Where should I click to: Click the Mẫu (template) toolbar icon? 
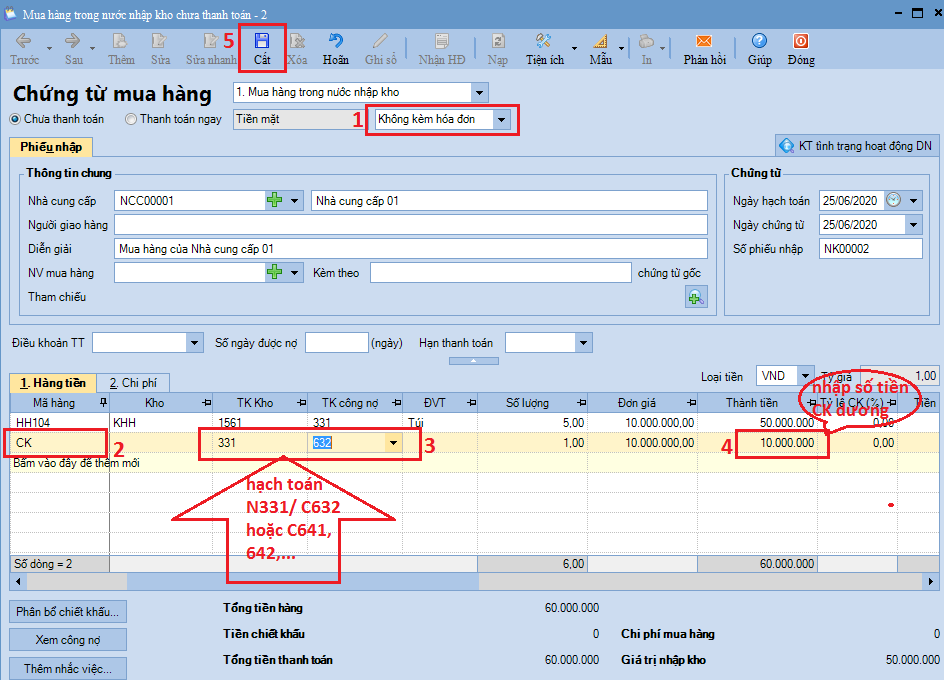coord(600,41)
